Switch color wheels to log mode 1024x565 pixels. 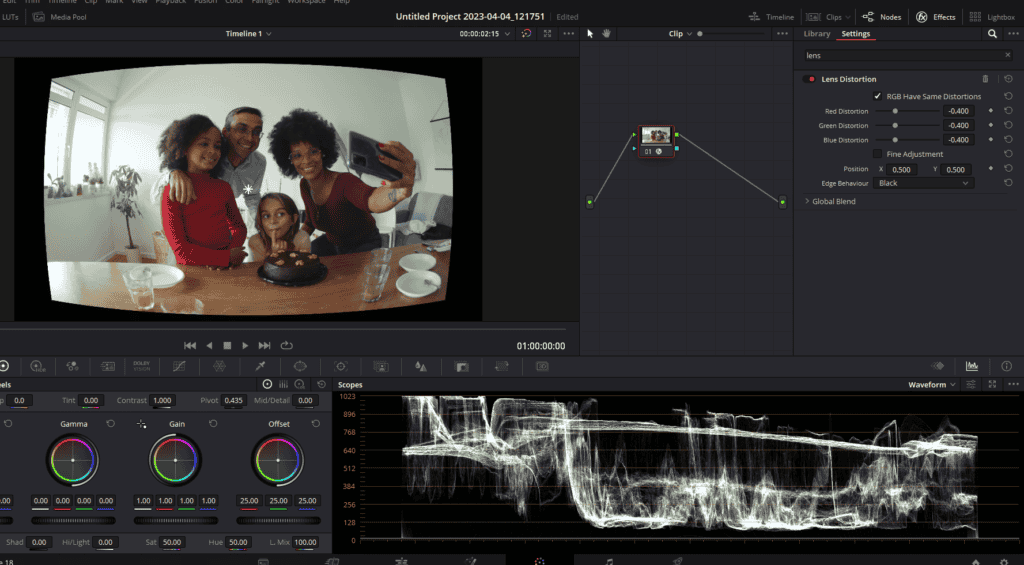(300, 384)
